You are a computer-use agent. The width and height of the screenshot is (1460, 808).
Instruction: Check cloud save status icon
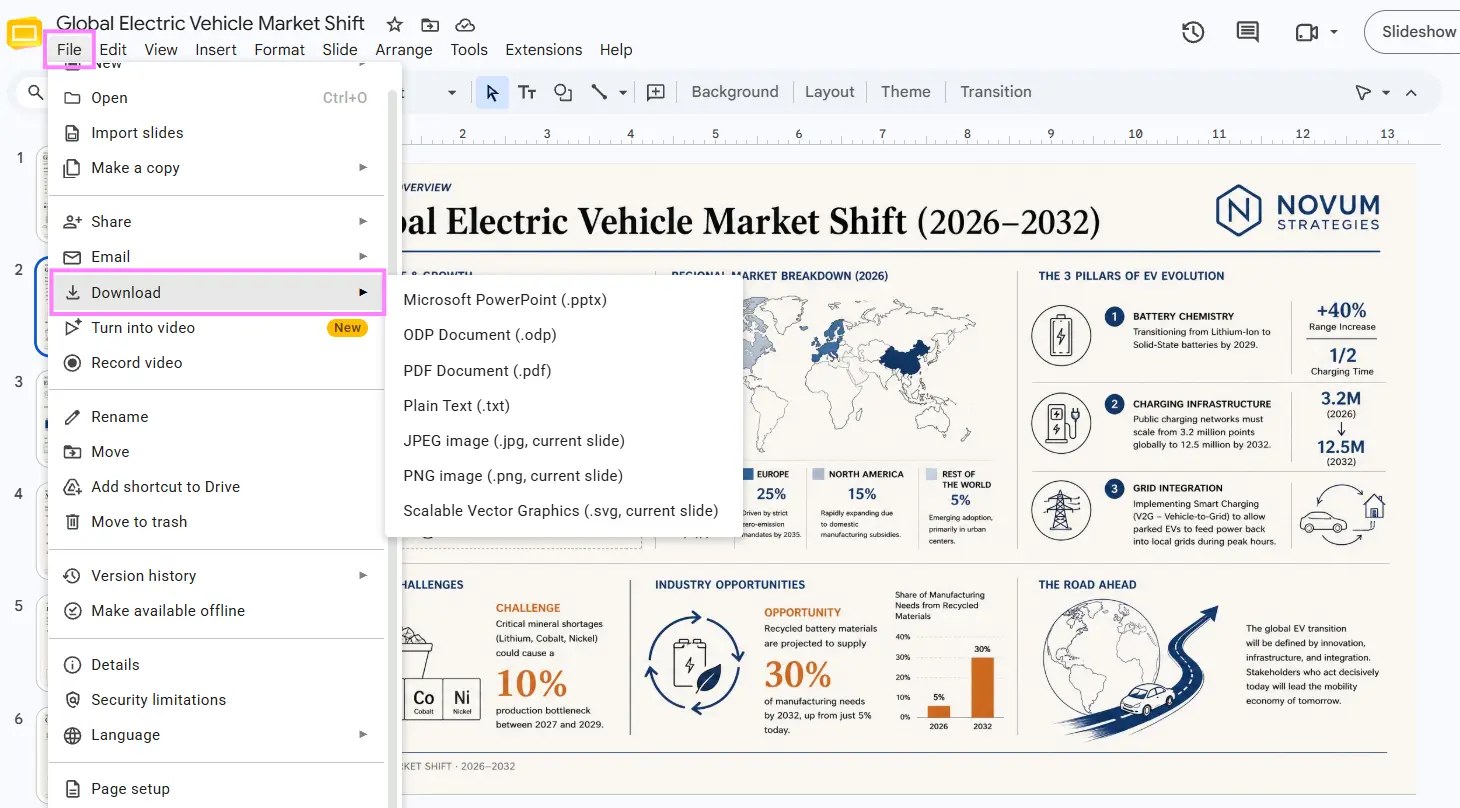465,24
